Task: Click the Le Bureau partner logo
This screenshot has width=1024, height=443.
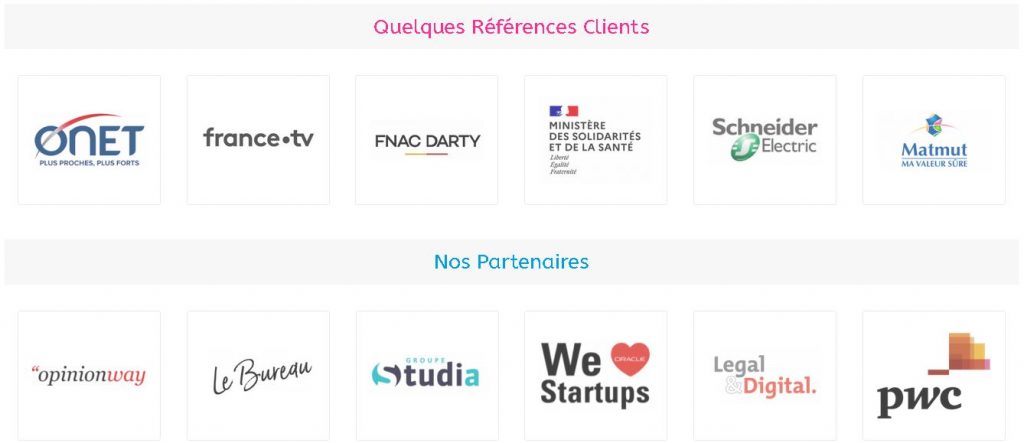Action: [258, 376]
